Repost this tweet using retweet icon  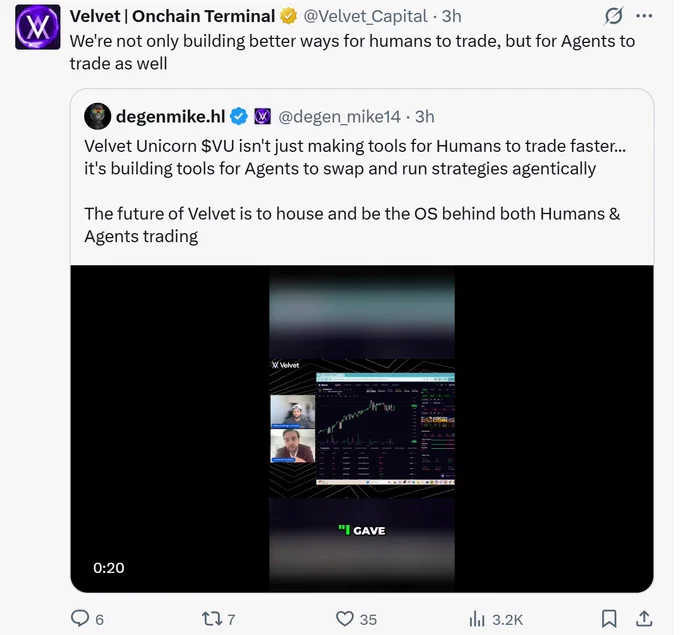click(x=212, y=619)
